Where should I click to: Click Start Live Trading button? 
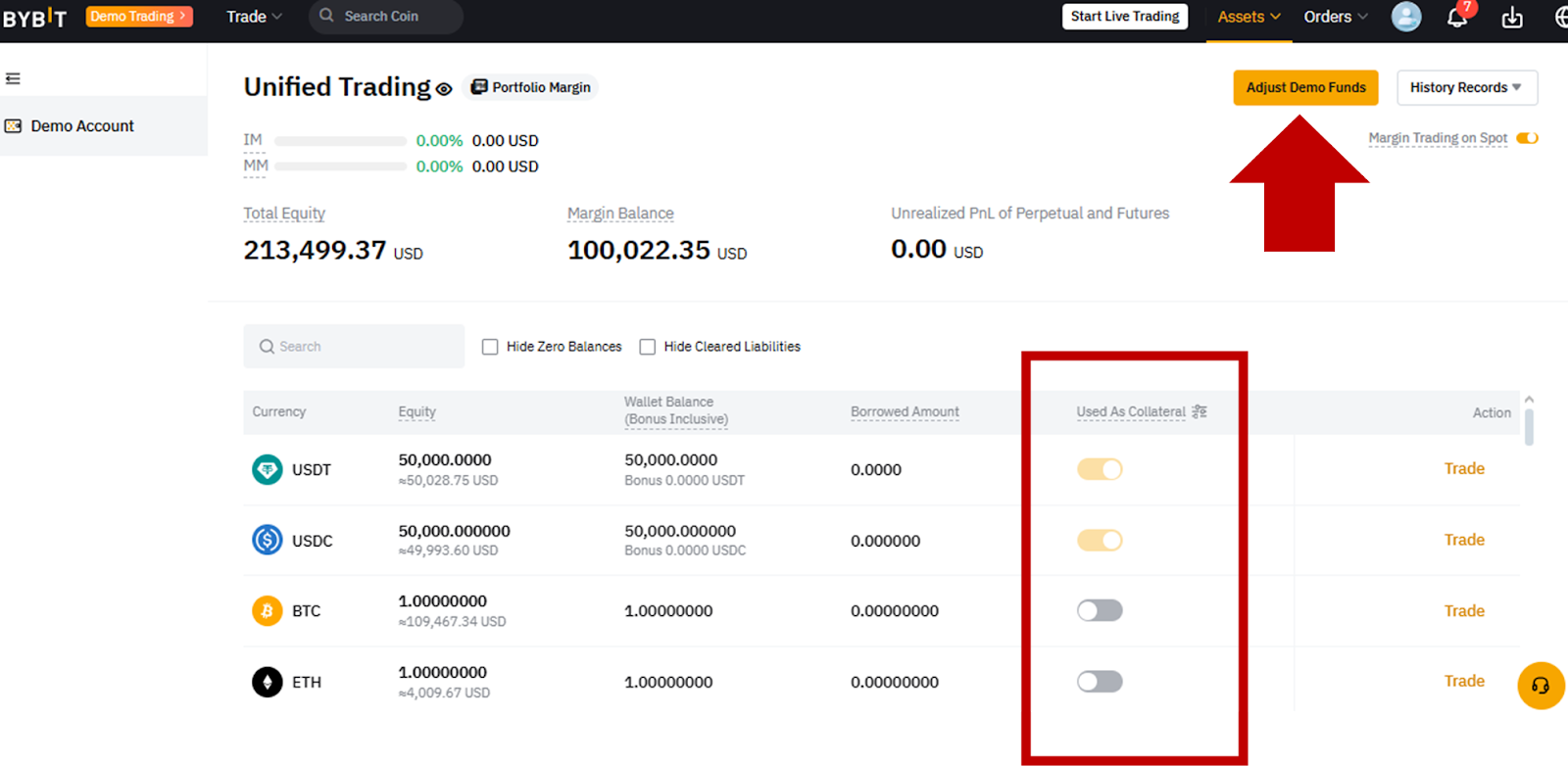coord(1125,17)
